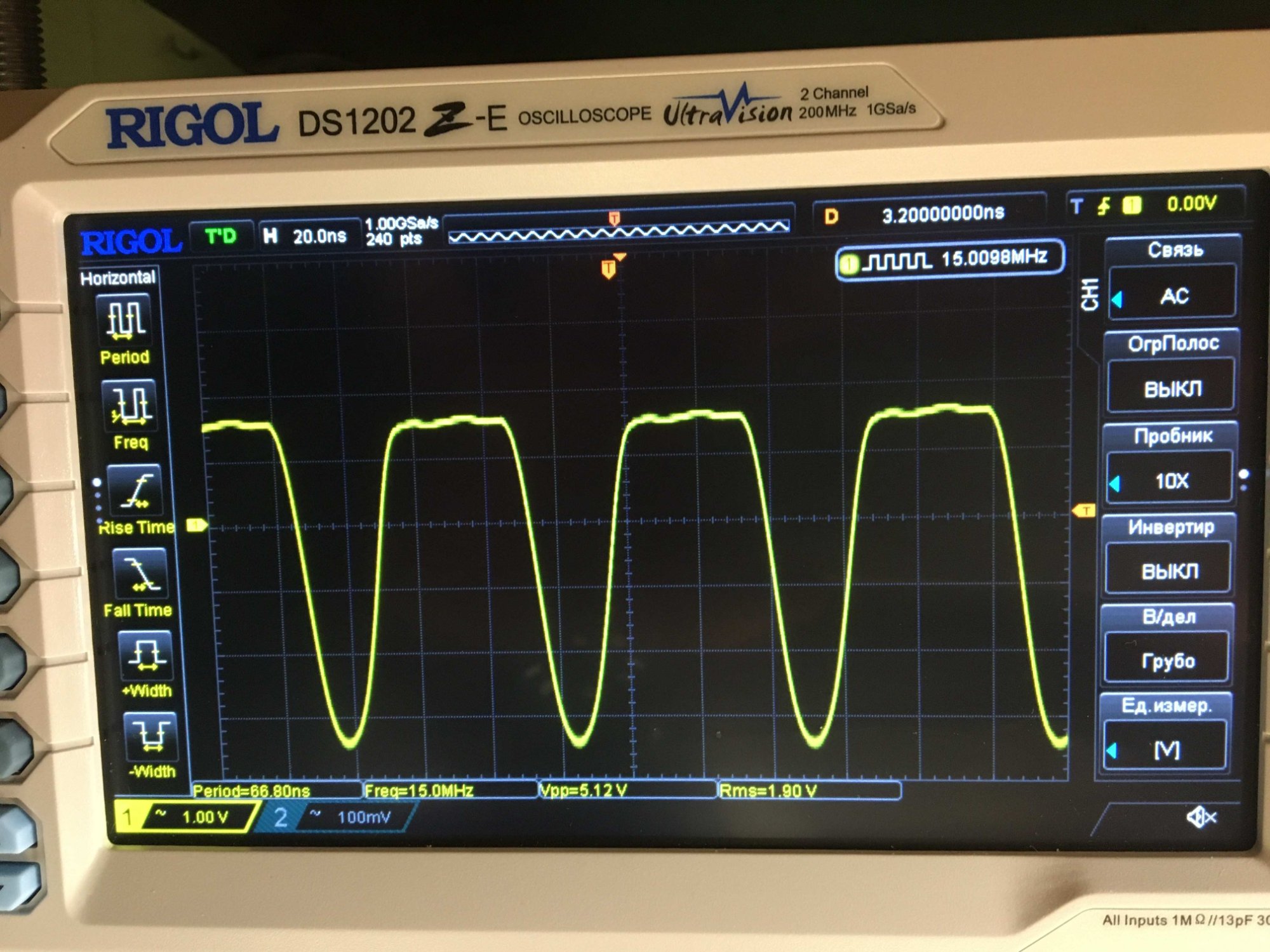Click the Vpp=5.12 V measurement readout
This screenshot has width=1270, height=952.
click(583, 790)
